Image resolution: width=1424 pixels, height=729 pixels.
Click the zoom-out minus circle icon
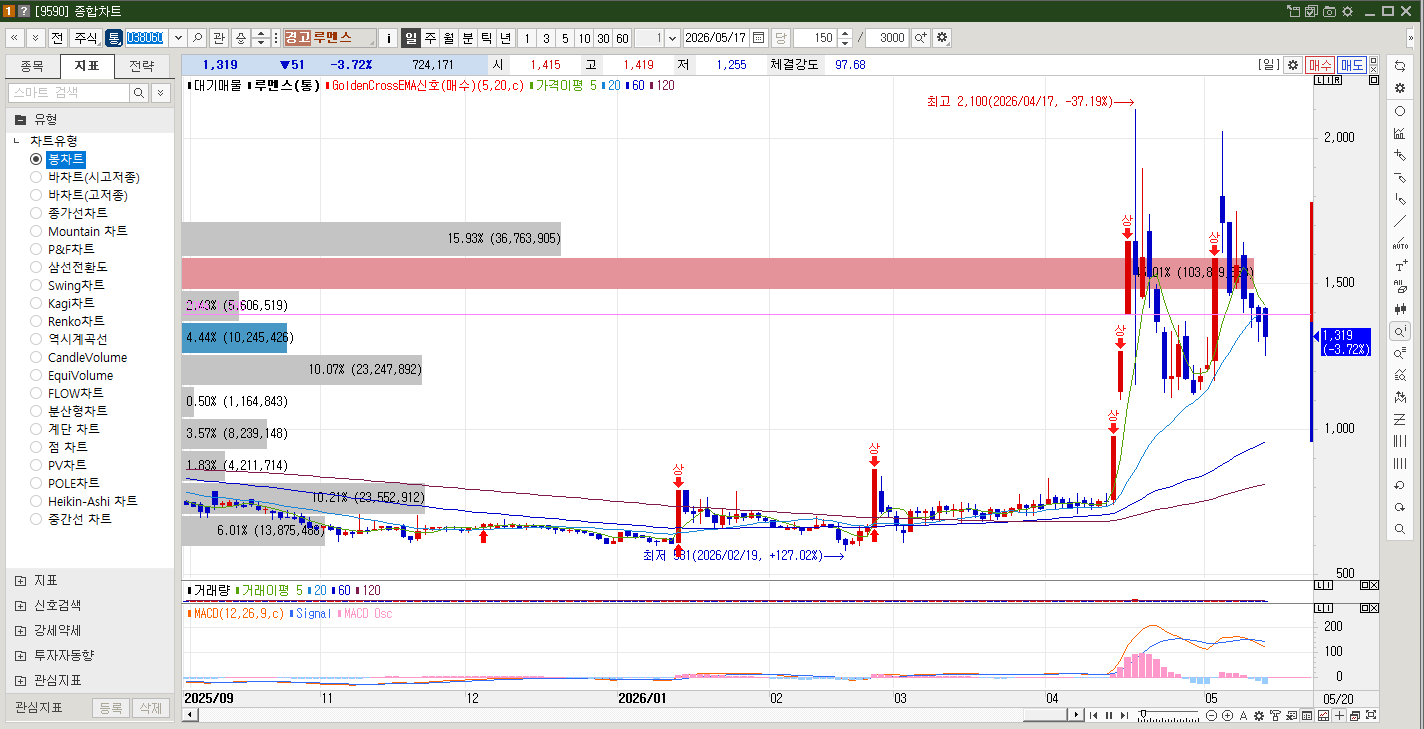click(x=1212, y=715)
